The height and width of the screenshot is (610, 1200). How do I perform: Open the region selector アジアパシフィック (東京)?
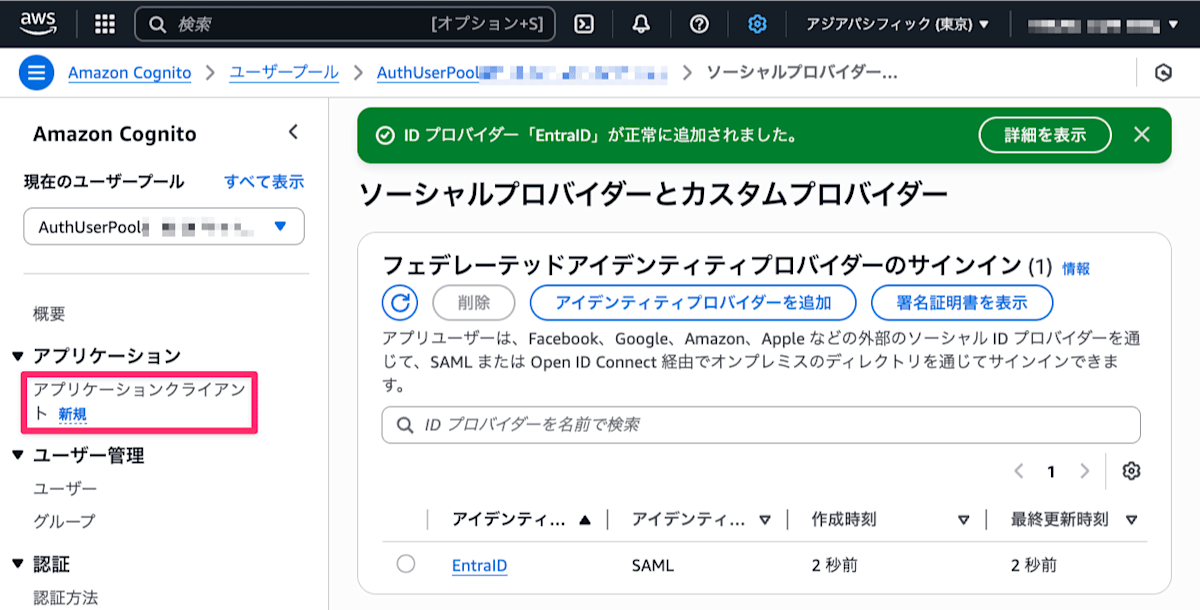tap(897, 24)
